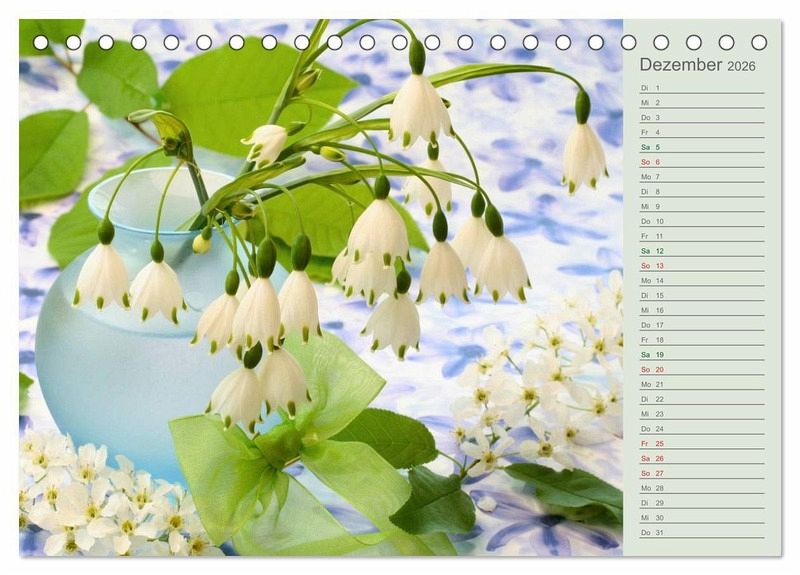This screenshot has width=800, height=575.
Task: Click the rightmost binding hole
Action: pos(759,42)
